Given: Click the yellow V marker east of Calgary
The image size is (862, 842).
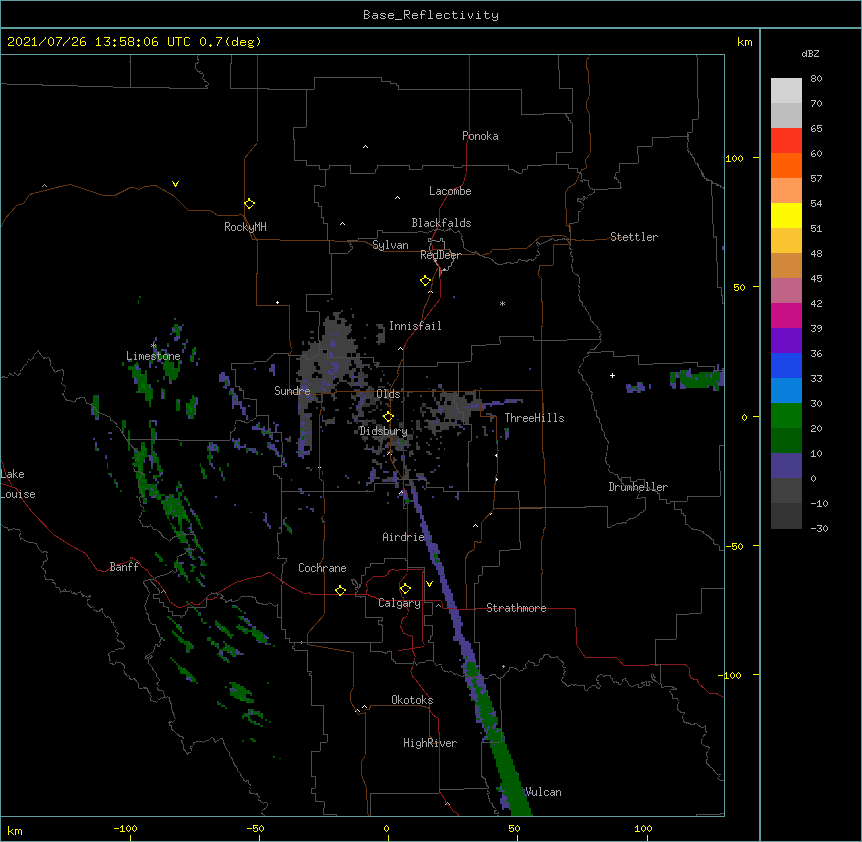Looking at the screenshot, I should coord(429,584).
